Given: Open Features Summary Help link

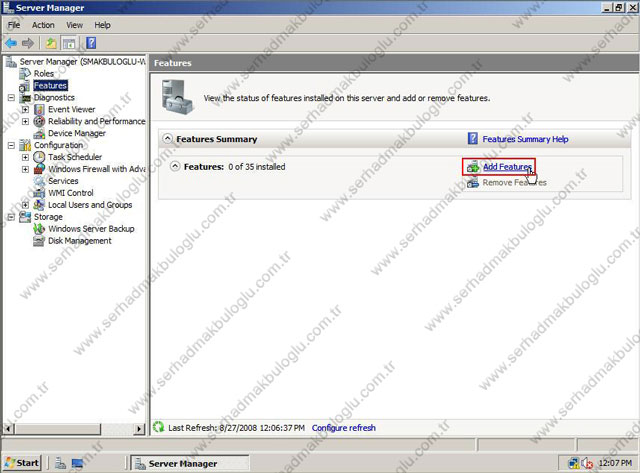Looking at the screenshot, I should pos(525,139).
